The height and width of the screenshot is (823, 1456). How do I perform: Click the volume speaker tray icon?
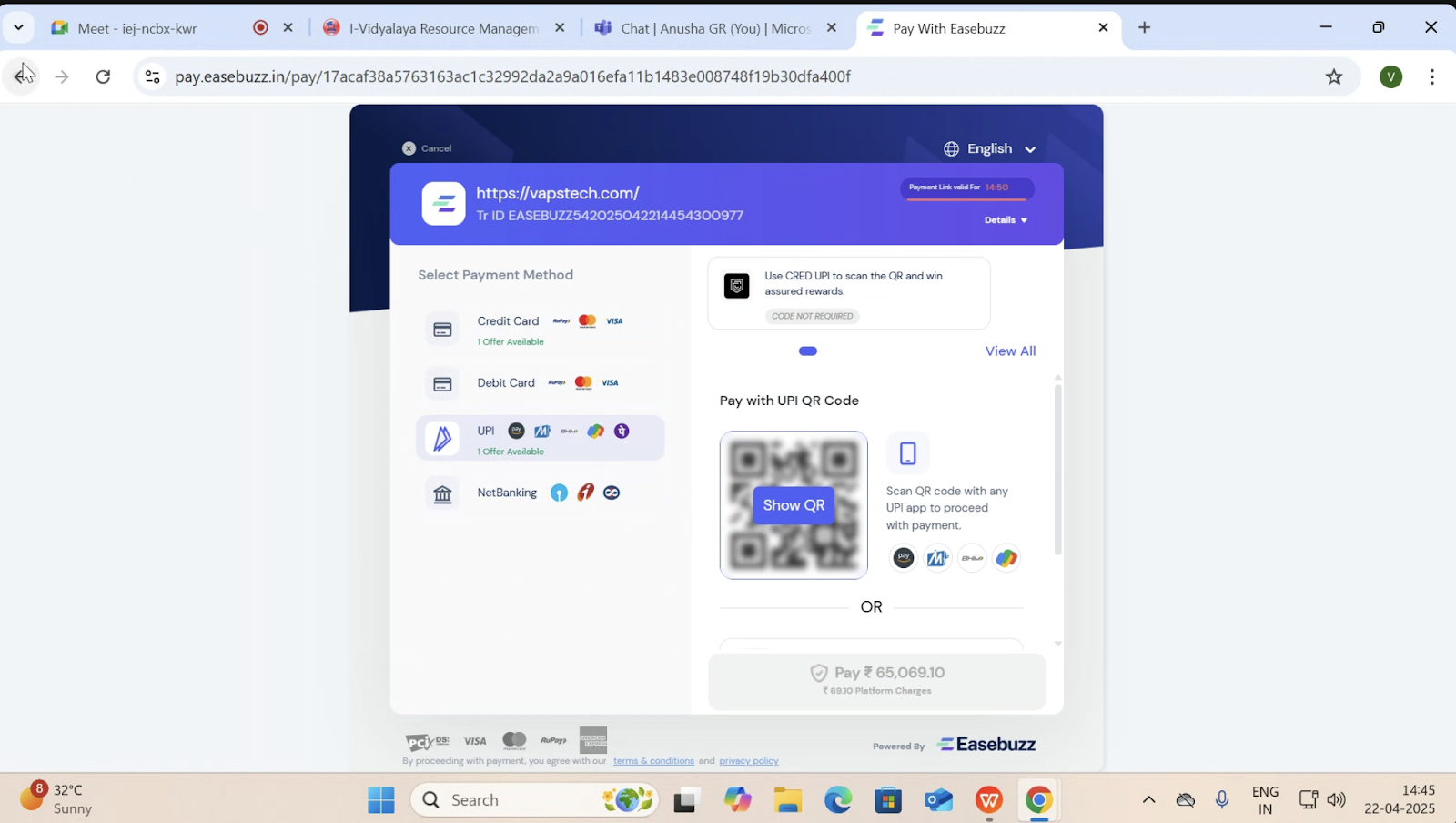pos(1336,800)
